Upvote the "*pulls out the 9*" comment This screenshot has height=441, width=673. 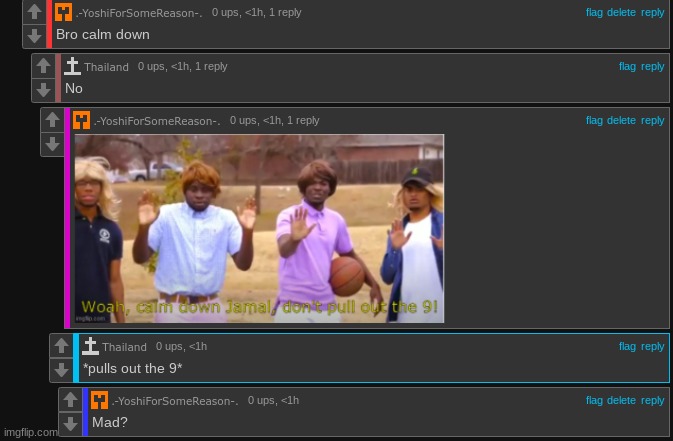tap(61, 346)
